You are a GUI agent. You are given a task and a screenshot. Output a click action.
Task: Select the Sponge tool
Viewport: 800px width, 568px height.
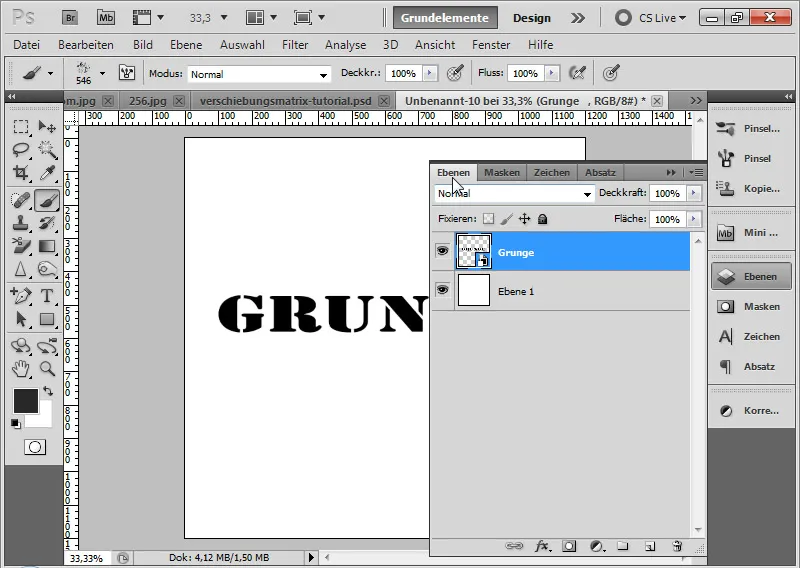pyautogui.click(x=47, y=269)
